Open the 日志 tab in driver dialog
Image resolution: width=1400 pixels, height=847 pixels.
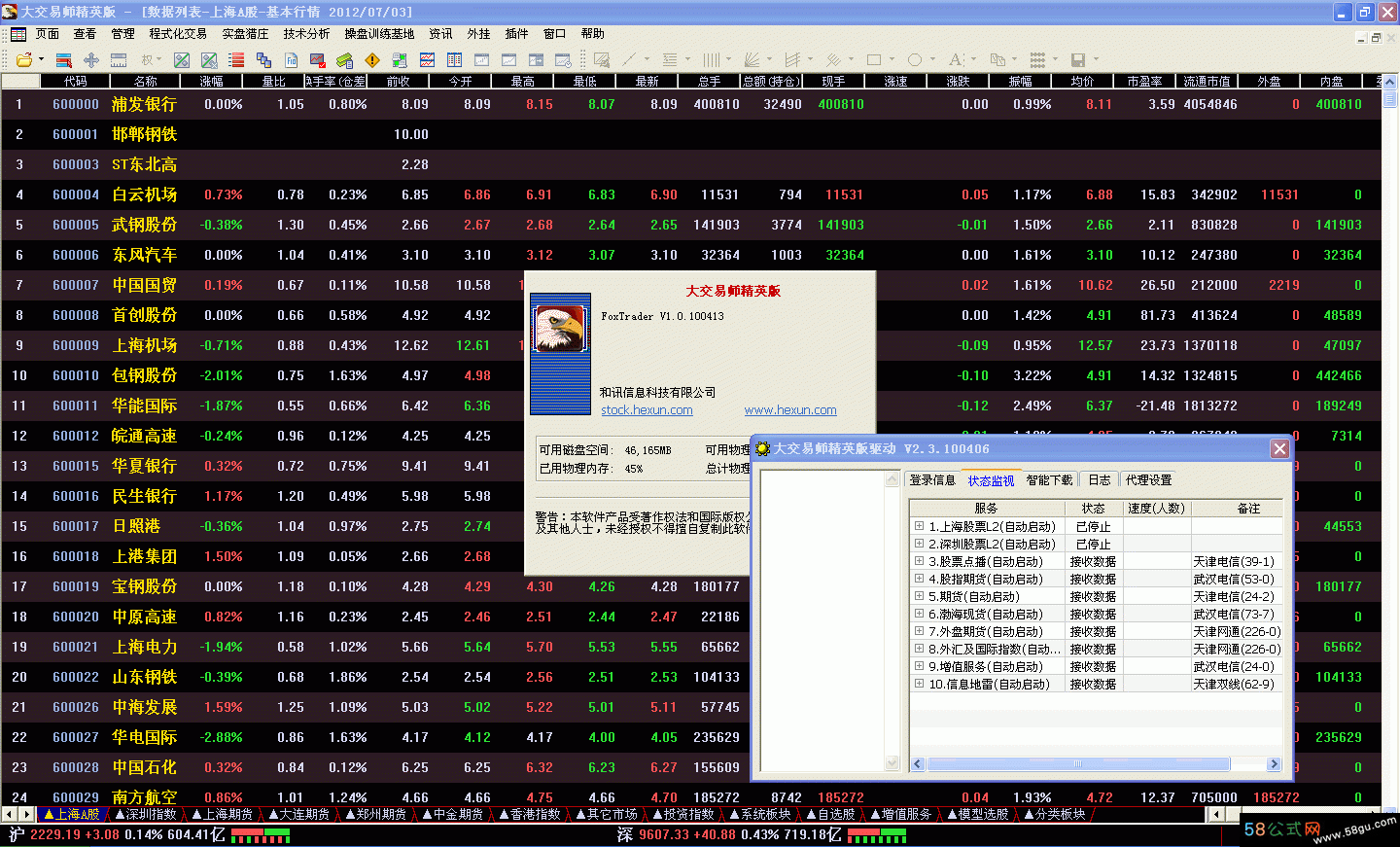click(x=1100, y=479)
